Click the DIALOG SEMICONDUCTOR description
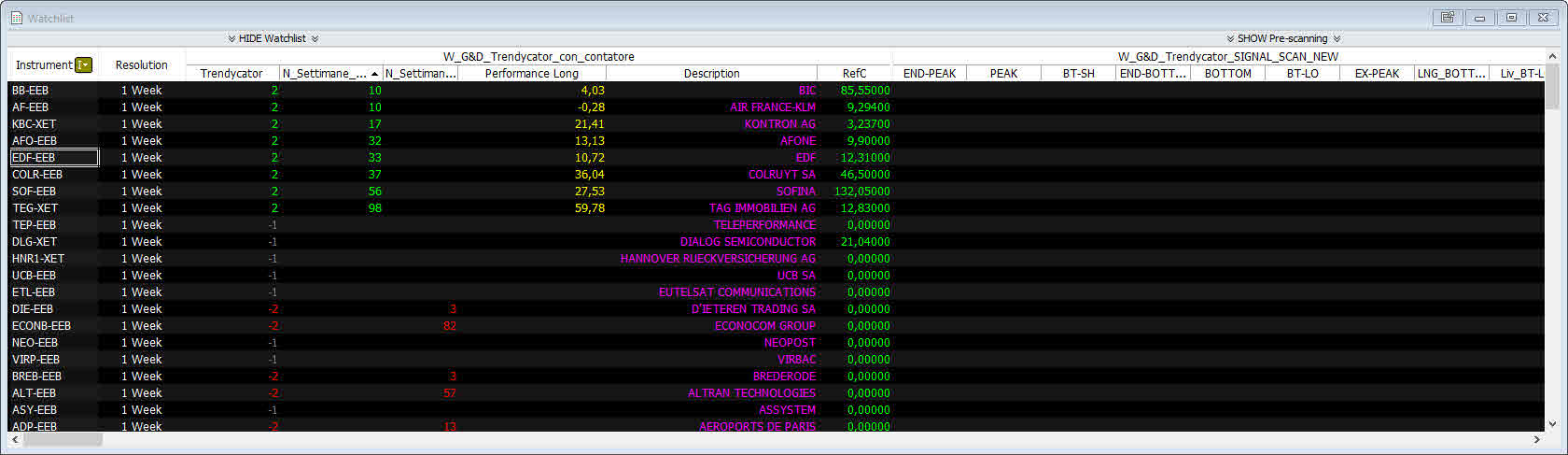Screen dimensions: 1568x455 click(748, 242)
